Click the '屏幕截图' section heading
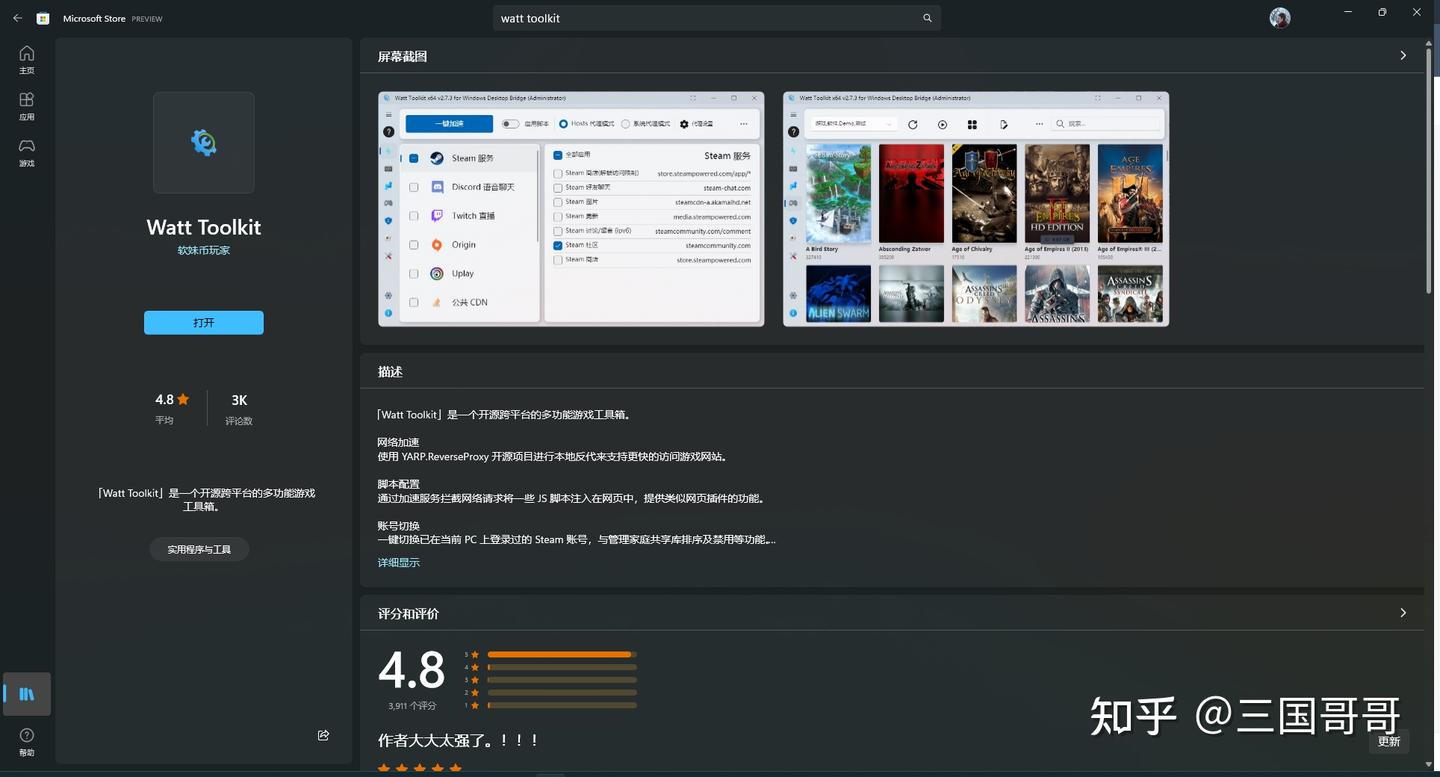Screen dimensions: 1440x777 click(x=402, y=56)
